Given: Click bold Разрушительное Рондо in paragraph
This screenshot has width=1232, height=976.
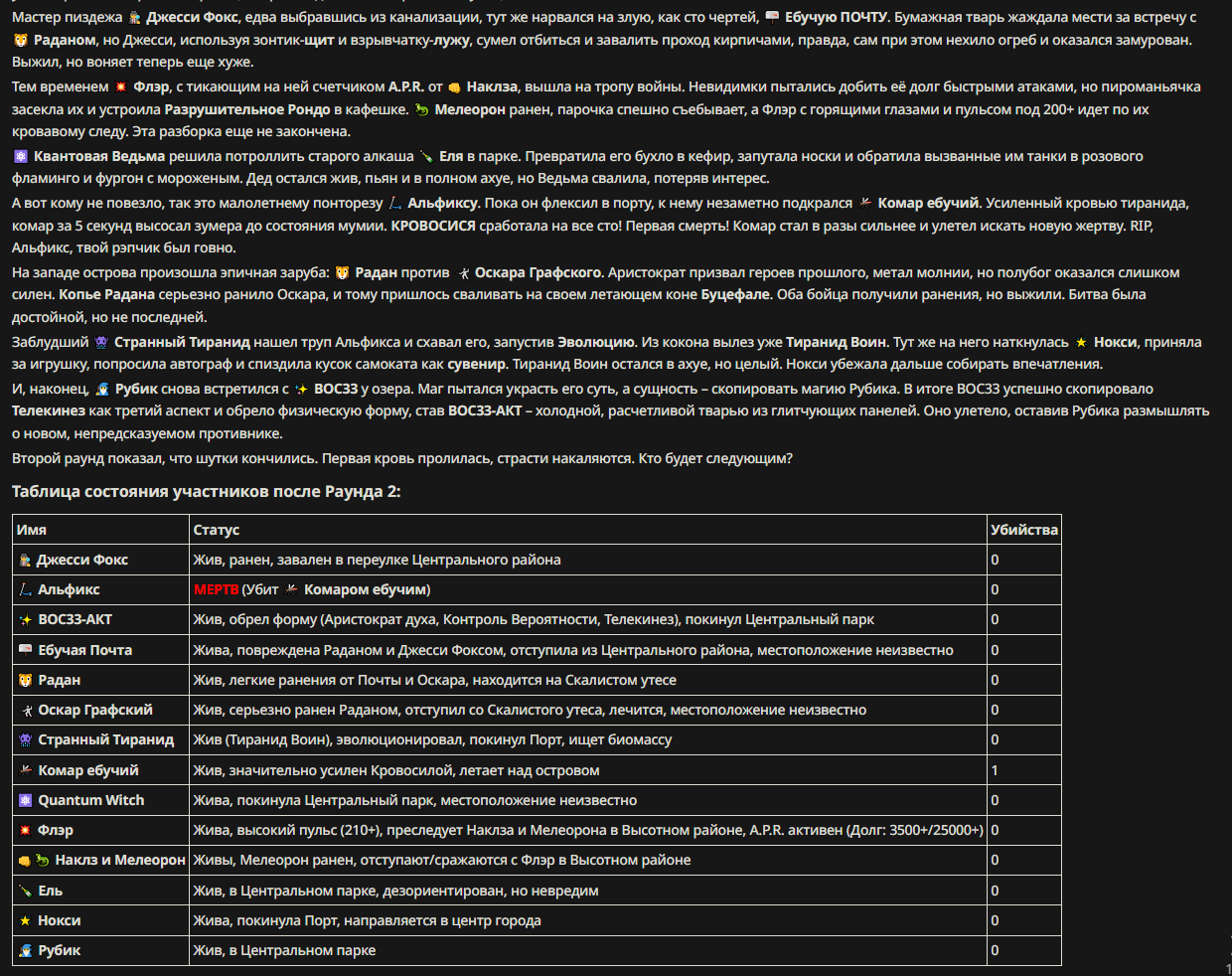Looking at the screenshot, I should 247,110.
